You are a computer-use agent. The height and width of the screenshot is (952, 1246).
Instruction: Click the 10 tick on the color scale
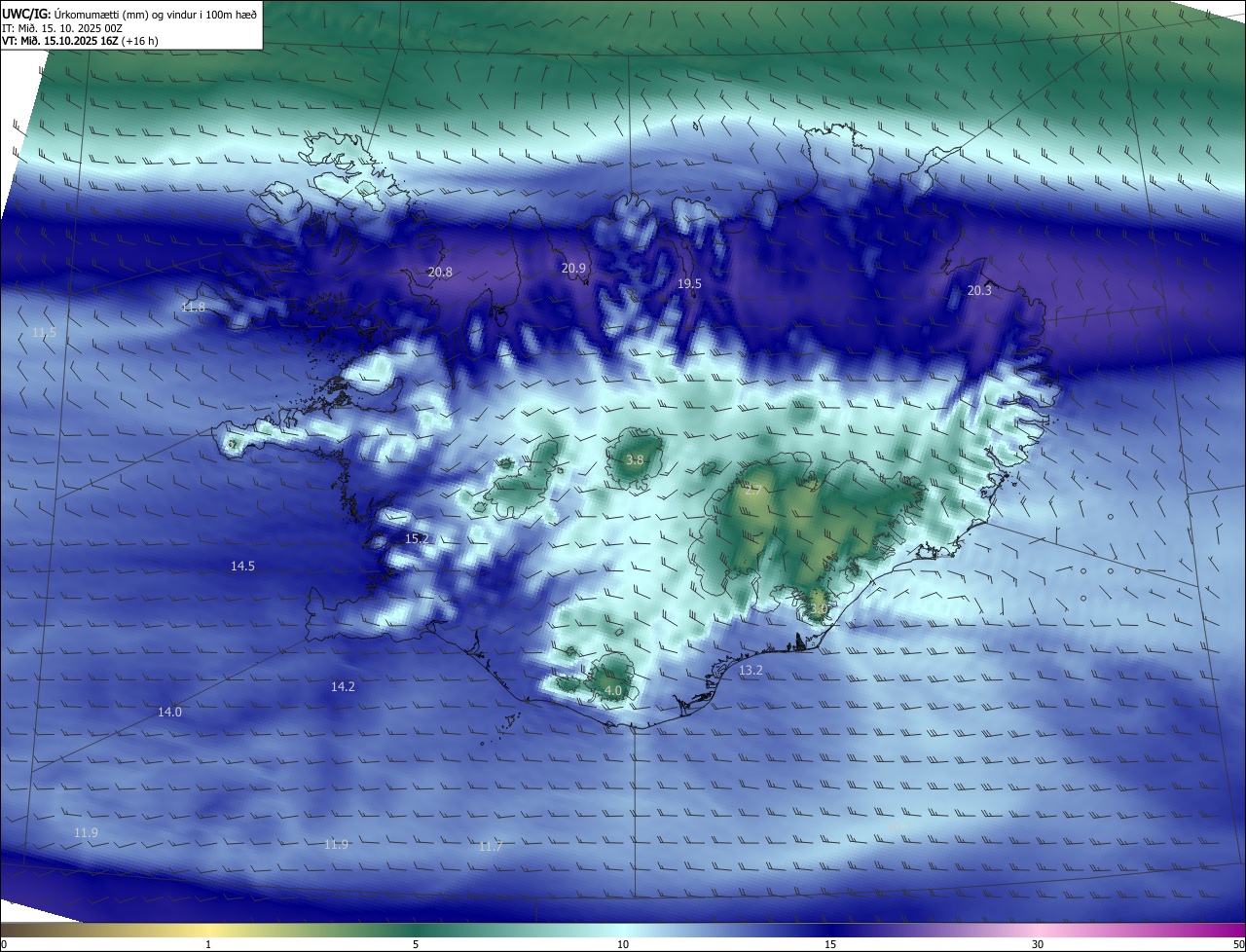623,944
